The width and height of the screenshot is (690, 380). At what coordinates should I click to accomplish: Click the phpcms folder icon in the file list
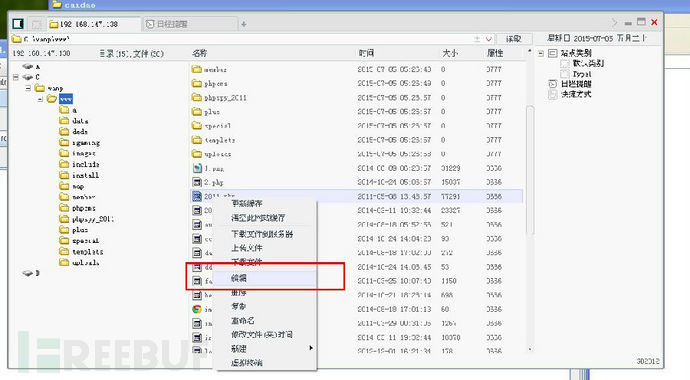[x=197, y=83]
